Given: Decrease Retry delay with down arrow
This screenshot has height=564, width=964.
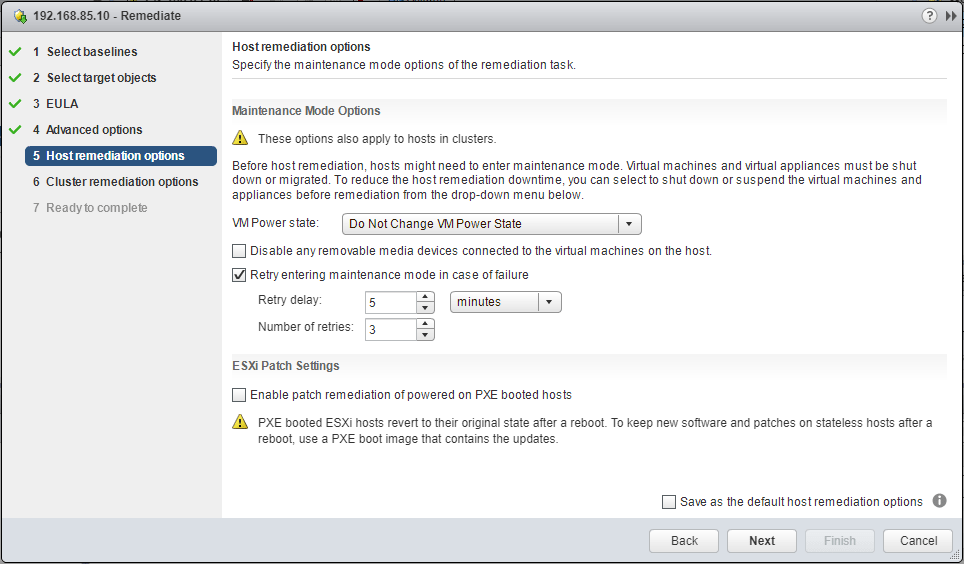Looking at the screenshot, I should [425, 308].
